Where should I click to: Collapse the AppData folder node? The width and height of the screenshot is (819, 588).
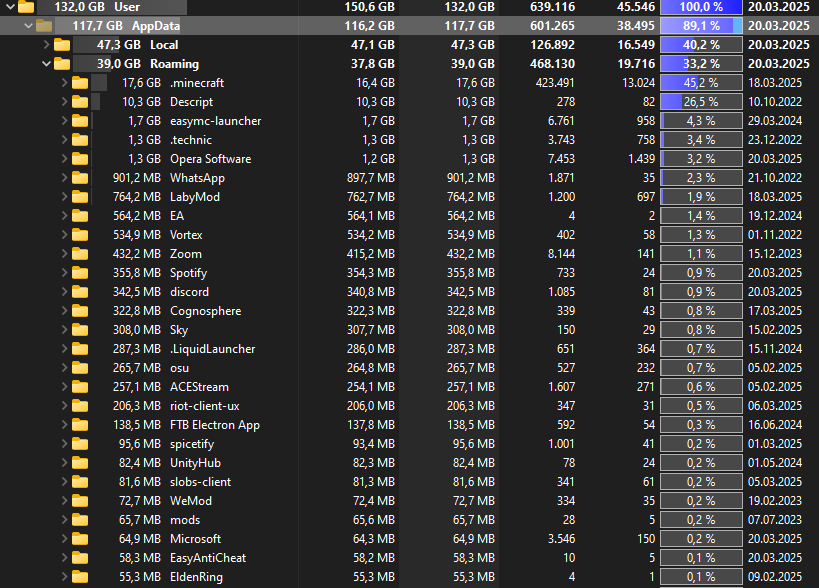click(x=28, y=26)
